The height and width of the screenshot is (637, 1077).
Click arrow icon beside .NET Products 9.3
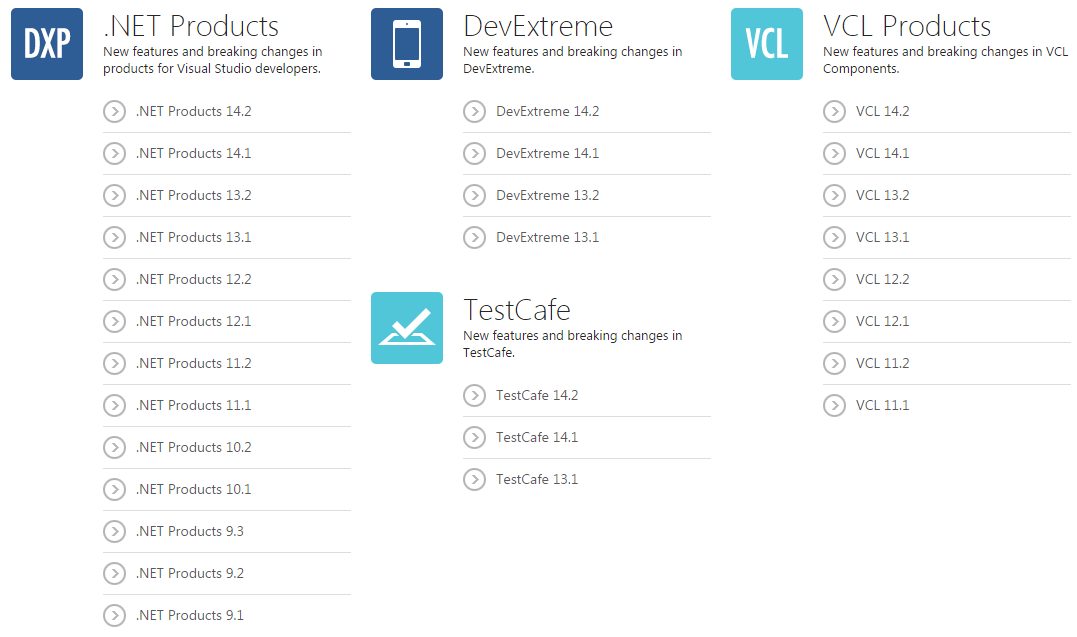[x=114, y=530]
